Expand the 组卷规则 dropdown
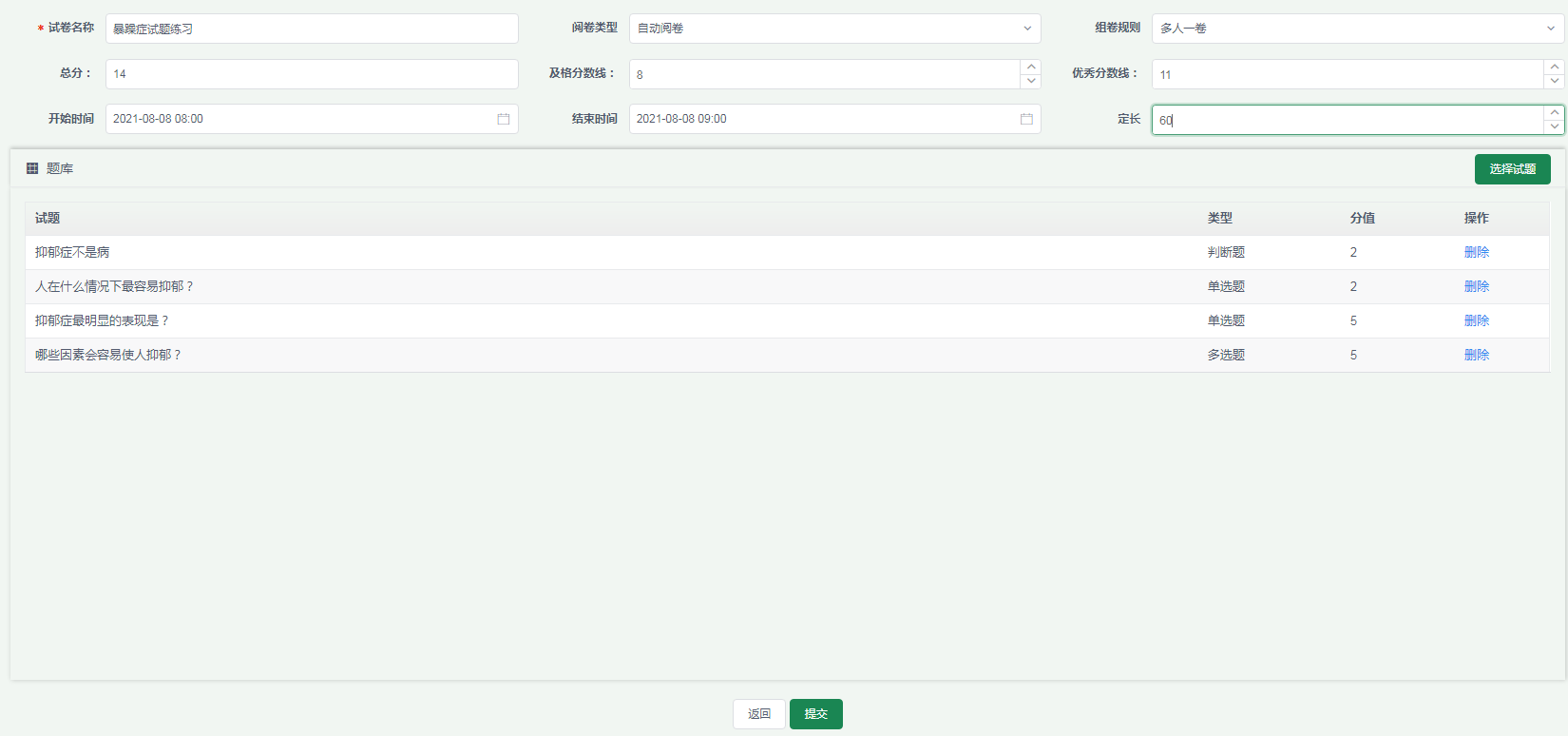Image resolution: width=1568 pixels, height=736 pixels. (x=1357, y=29)
